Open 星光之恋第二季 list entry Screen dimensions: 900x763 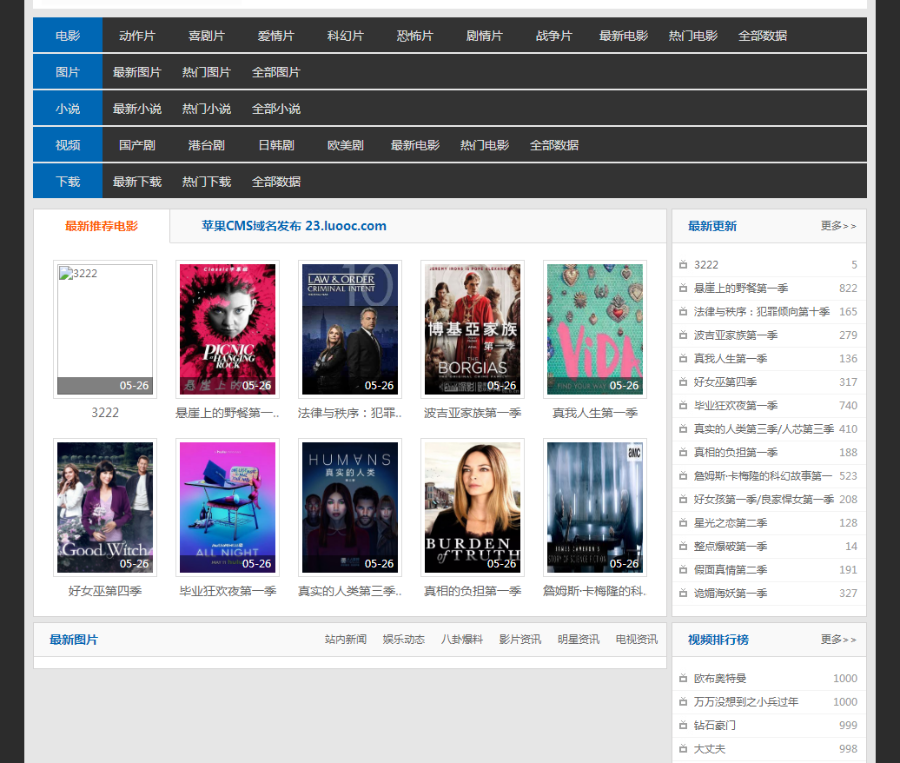point(730,523)
